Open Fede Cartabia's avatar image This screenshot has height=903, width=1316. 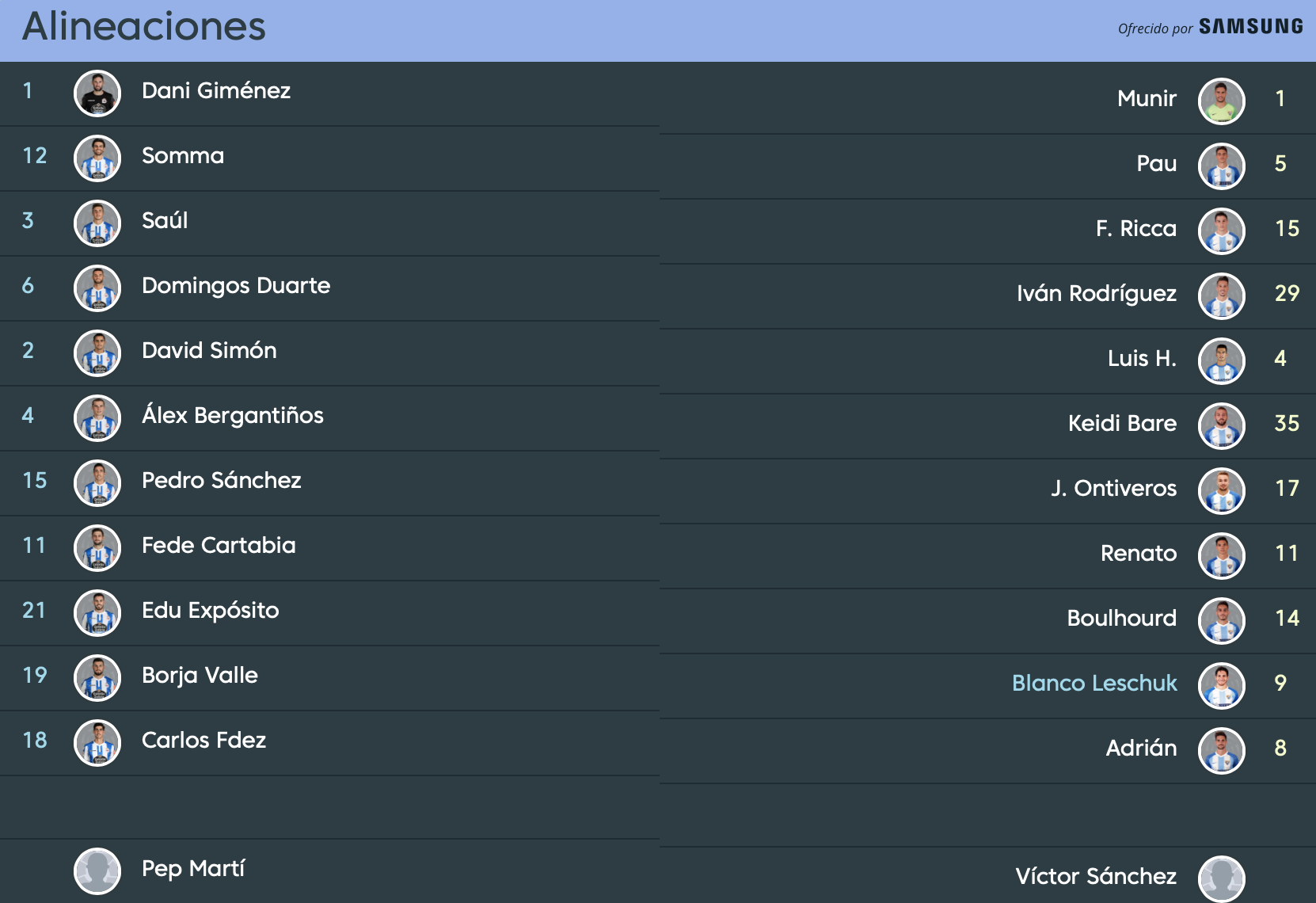97,548
